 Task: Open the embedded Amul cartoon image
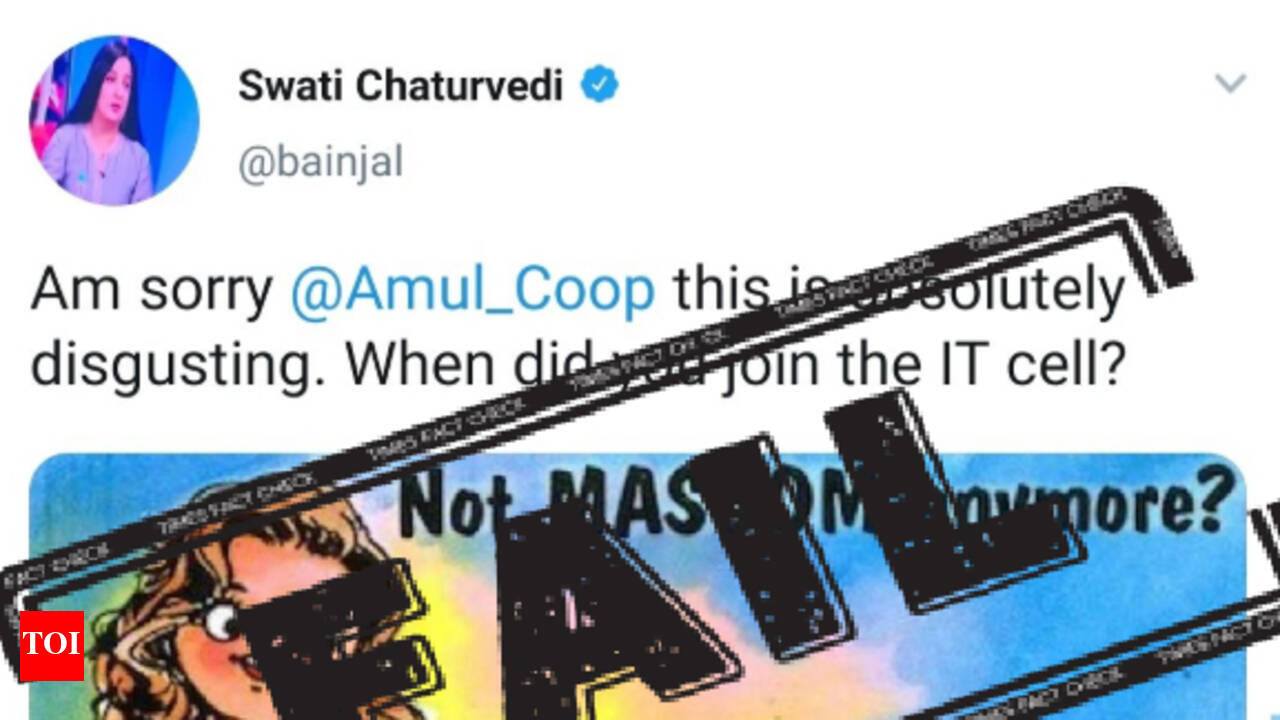(x=638, y=587)
